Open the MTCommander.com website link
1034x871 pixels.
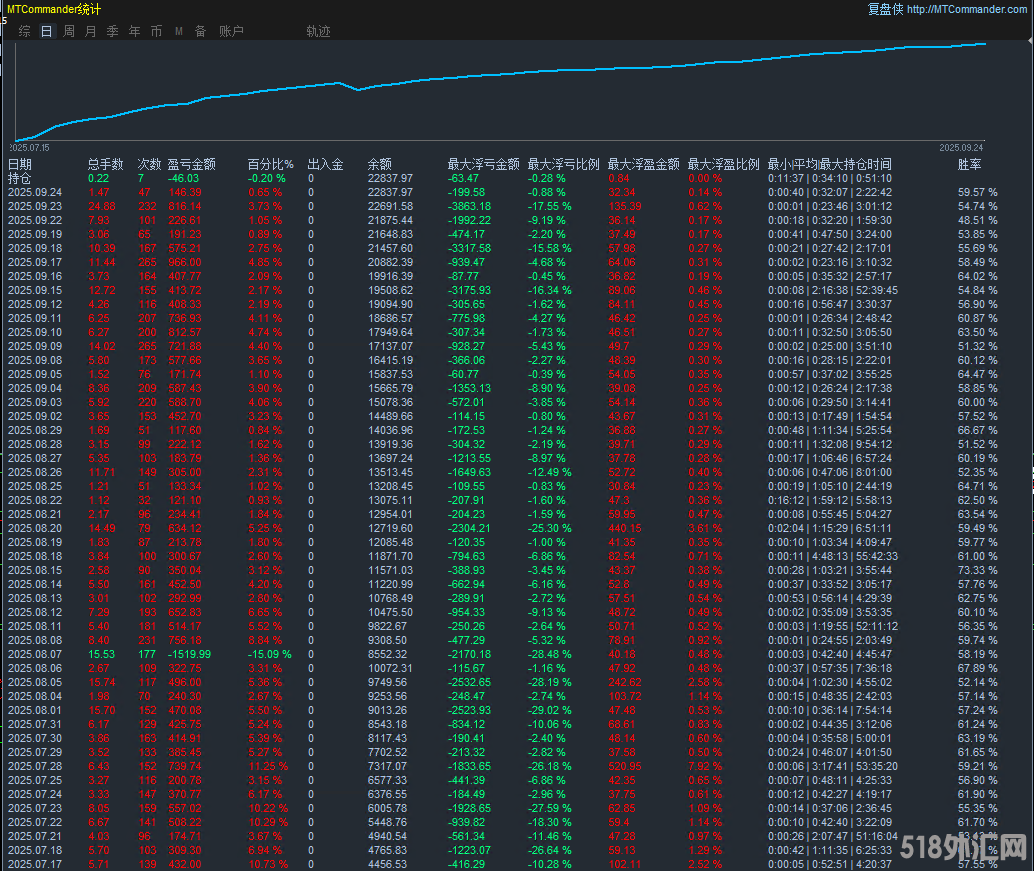966,9
